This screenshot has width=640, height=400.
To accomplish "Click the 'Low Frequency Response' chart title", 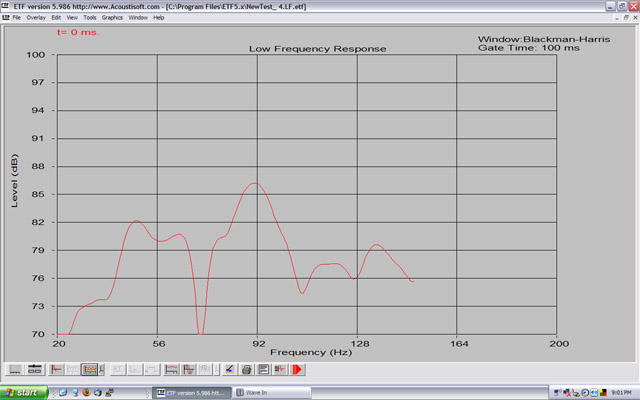I will (x=318, y=49).
